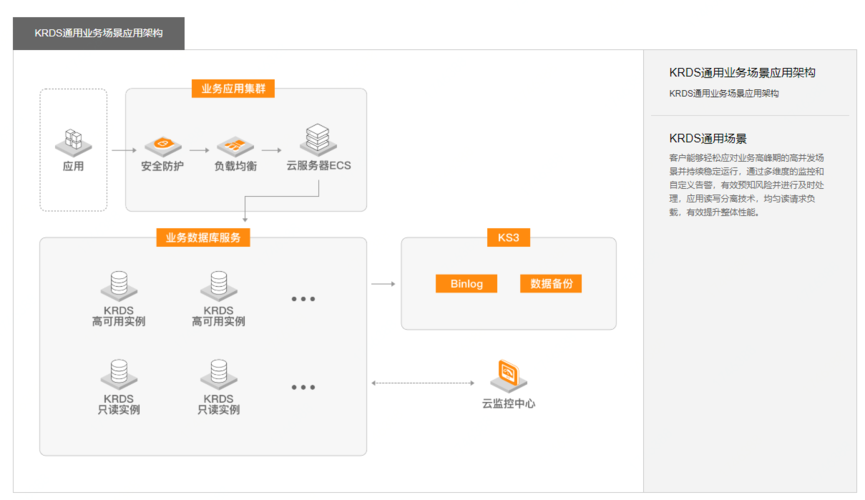
Task: Click the 云监控中心 text label
Action: tap(509, 404)
